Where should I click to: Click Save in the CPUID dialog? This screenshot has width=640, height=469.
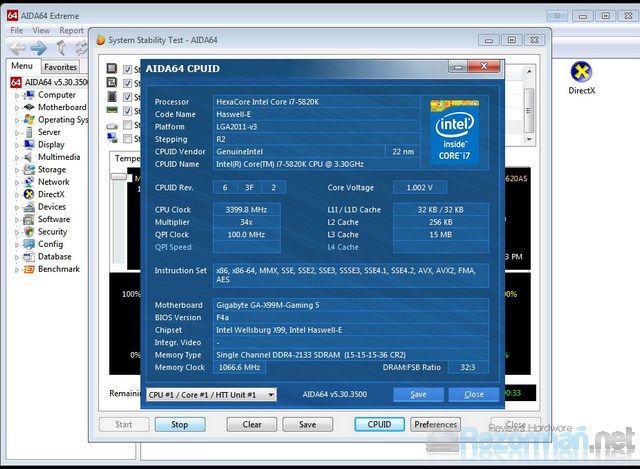(x=418, y=394)
